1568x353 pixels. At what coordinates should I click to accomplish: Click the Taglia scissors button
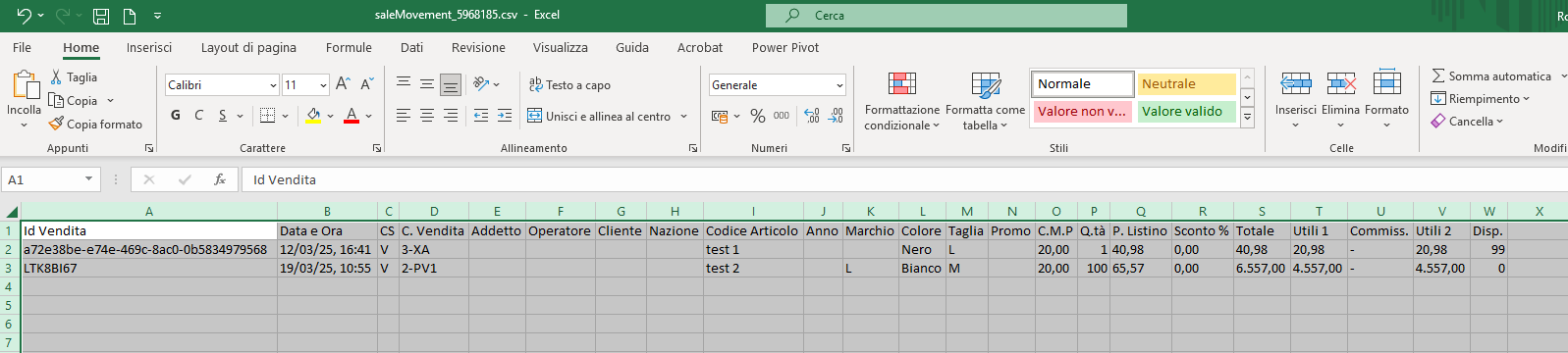(74, 77)
